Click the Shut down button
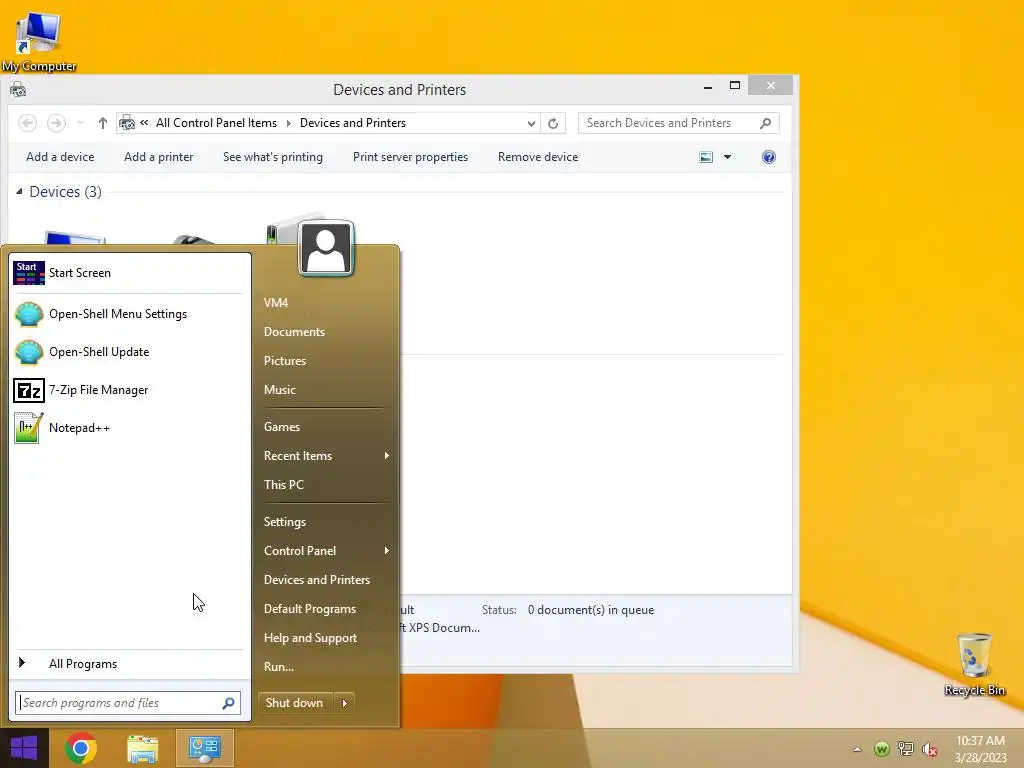 tap(295, 703)
